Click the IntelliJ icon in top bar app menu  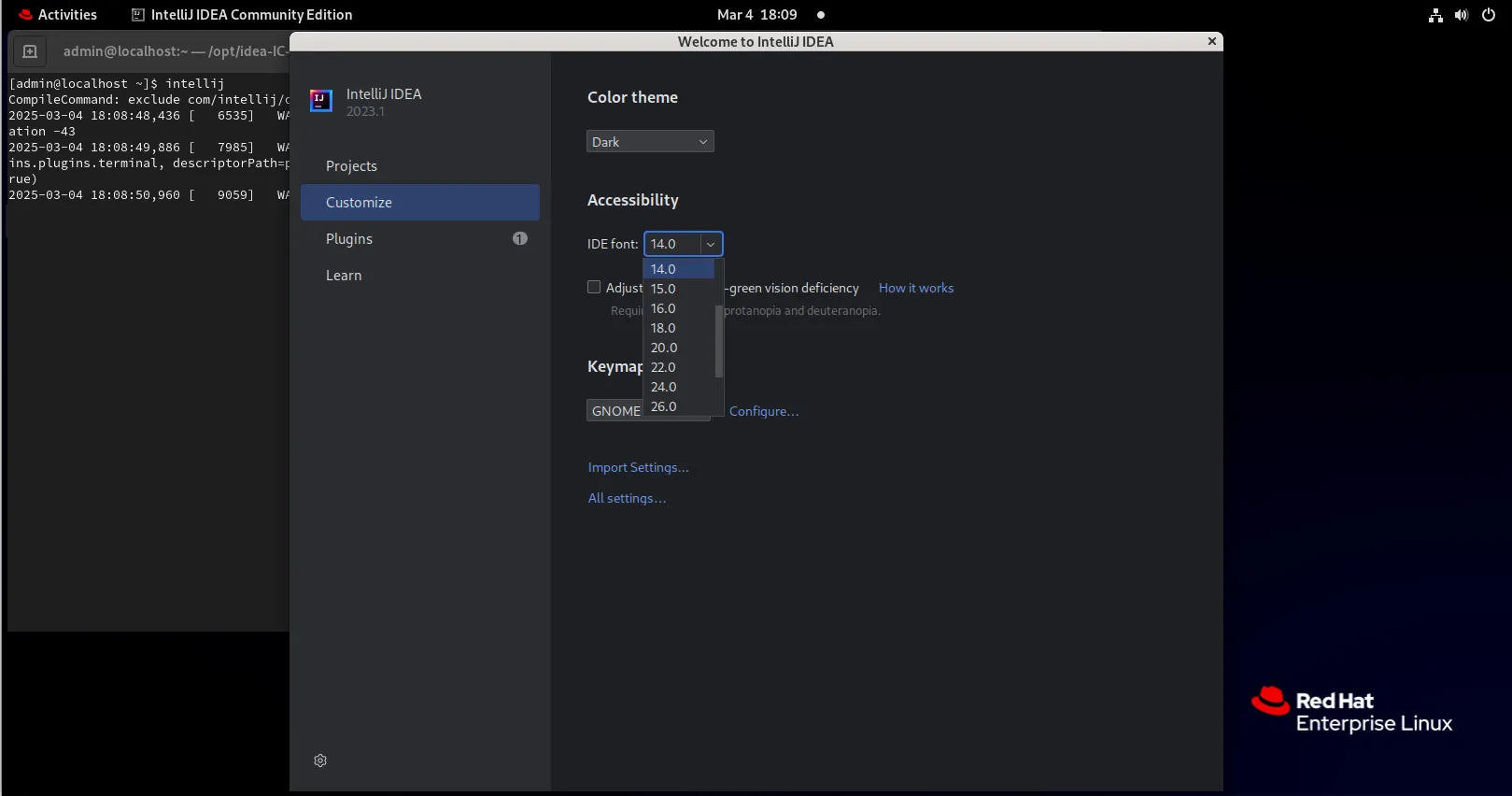point(138,15)
